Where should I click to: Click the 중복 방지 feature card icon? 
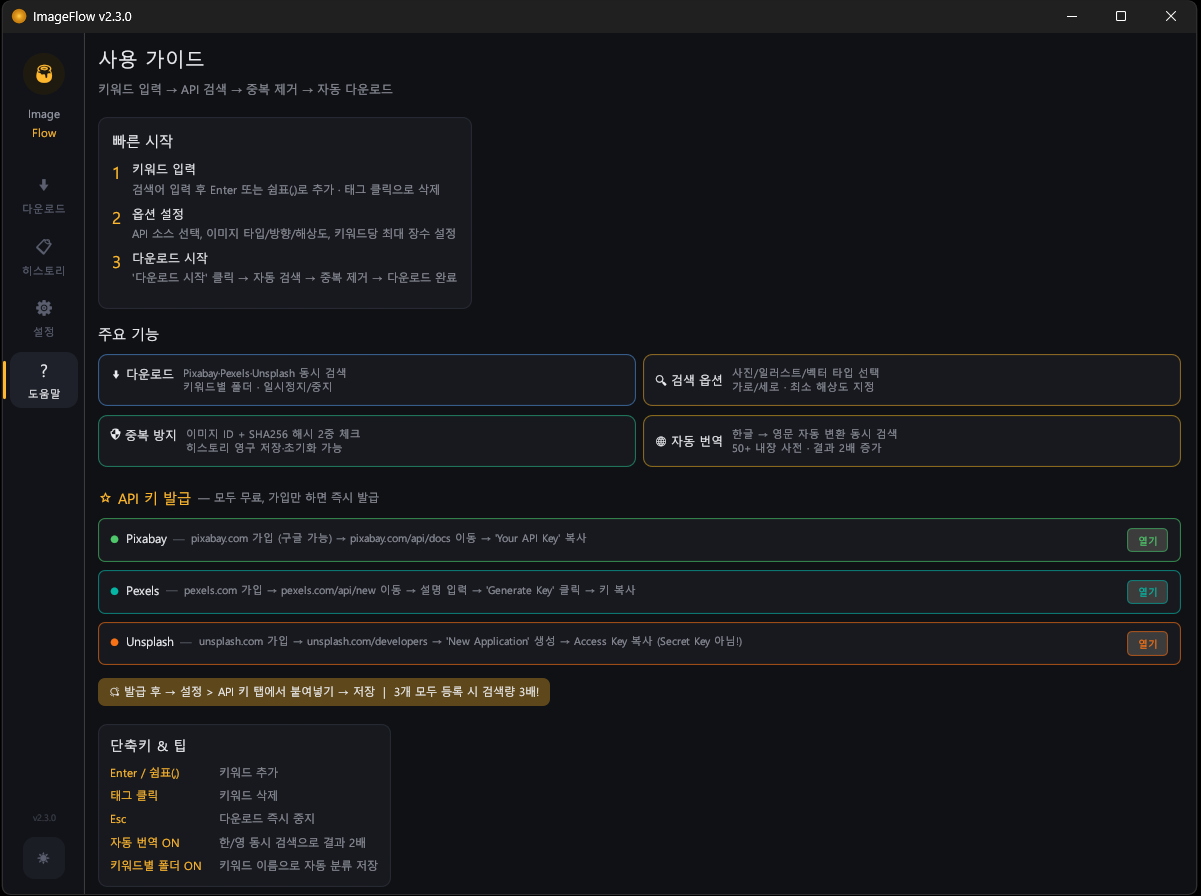(x=115, y=435)
